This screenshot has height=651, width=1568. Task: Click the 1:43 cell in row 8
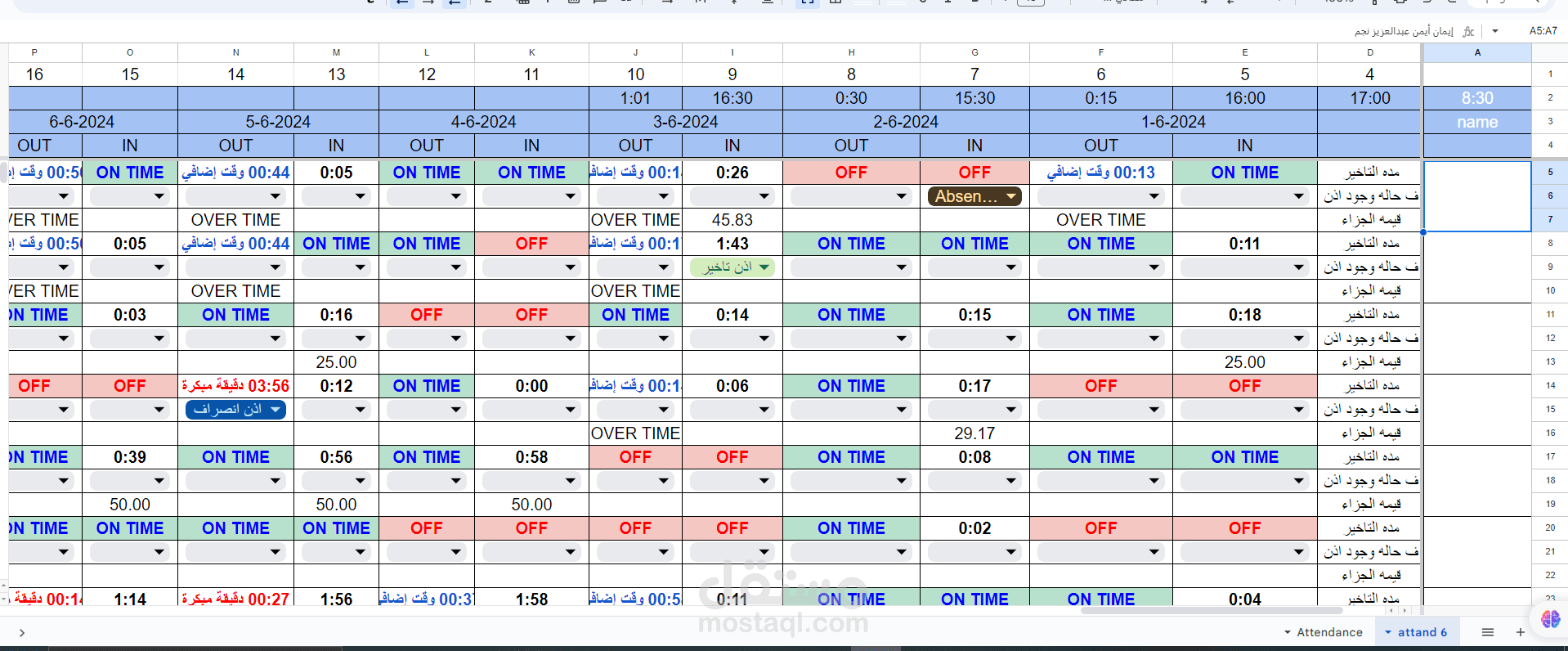coord(732,244)
